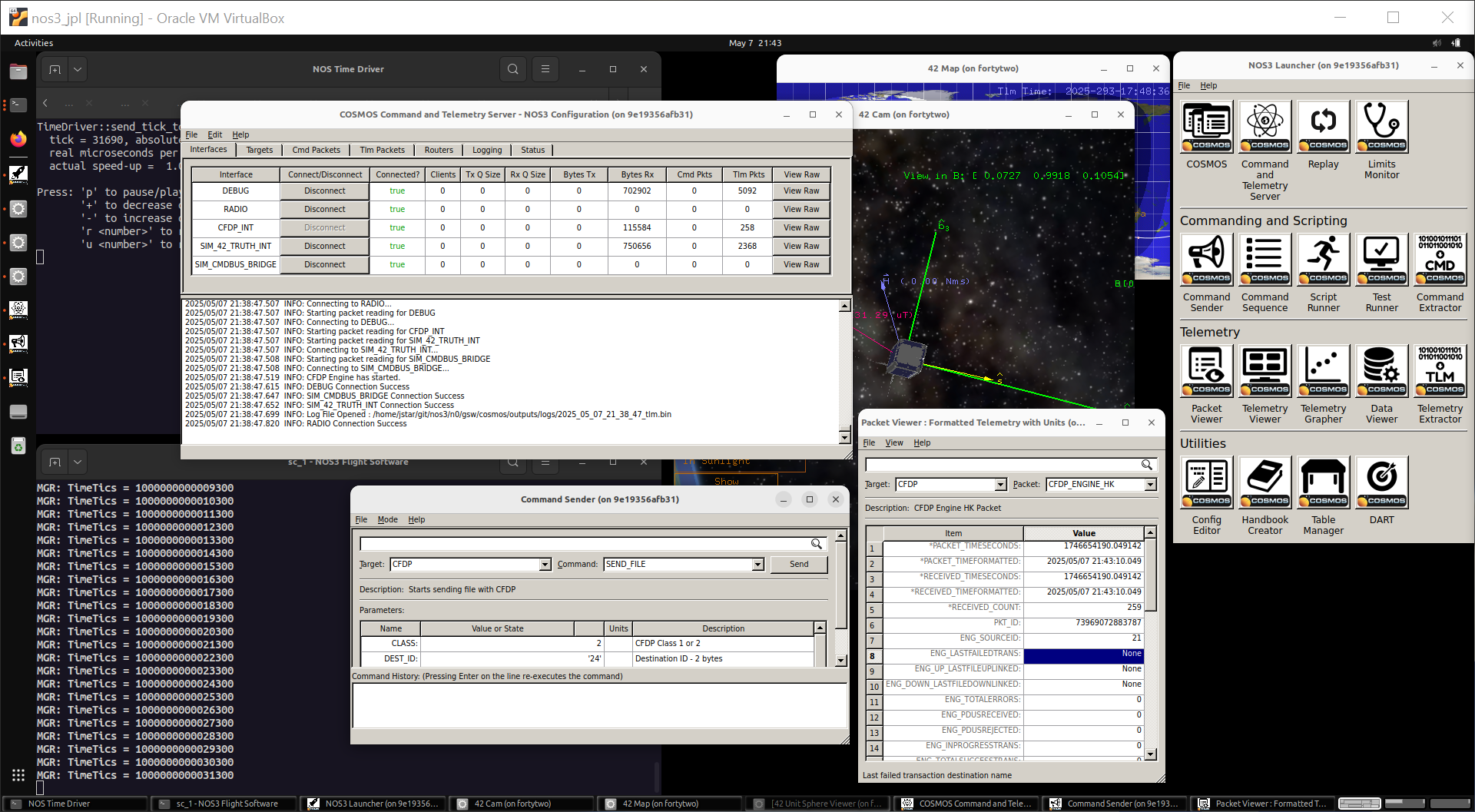Viewport: 1475px width, 812px height.
Task: Click the Command History text area
Action: (600, 705)
